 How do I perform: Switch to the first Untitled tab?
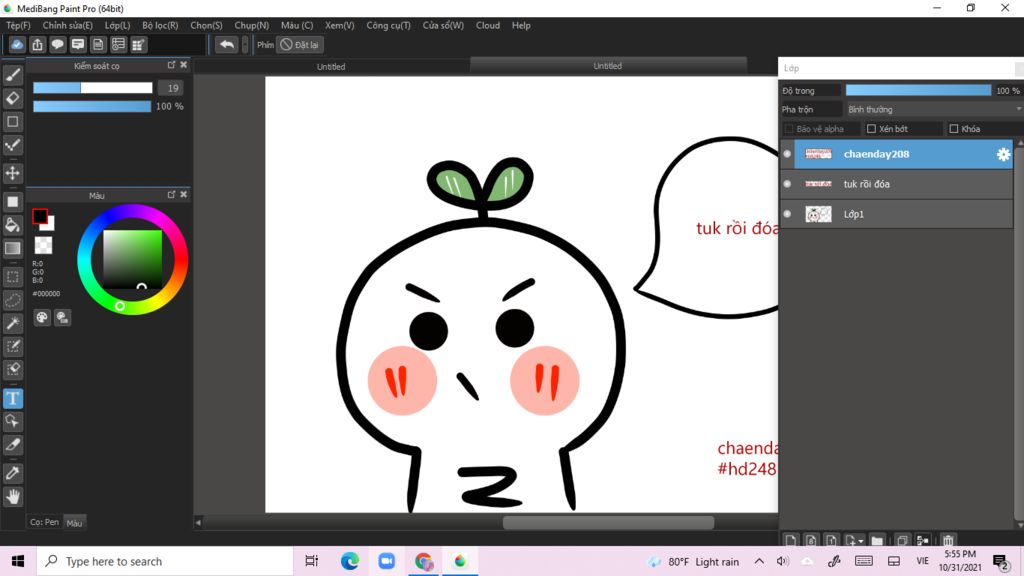coord(331,66)
